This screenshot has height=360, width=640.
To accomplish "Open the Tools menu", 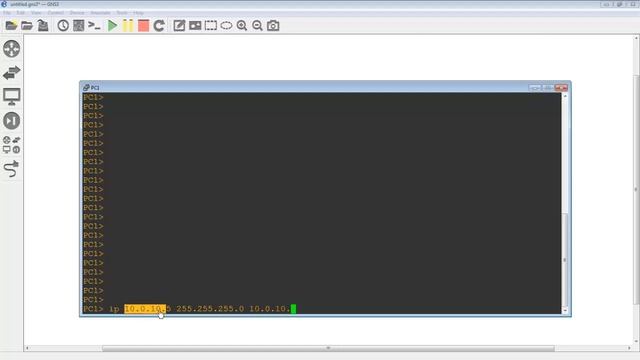I will coord(122,13).
